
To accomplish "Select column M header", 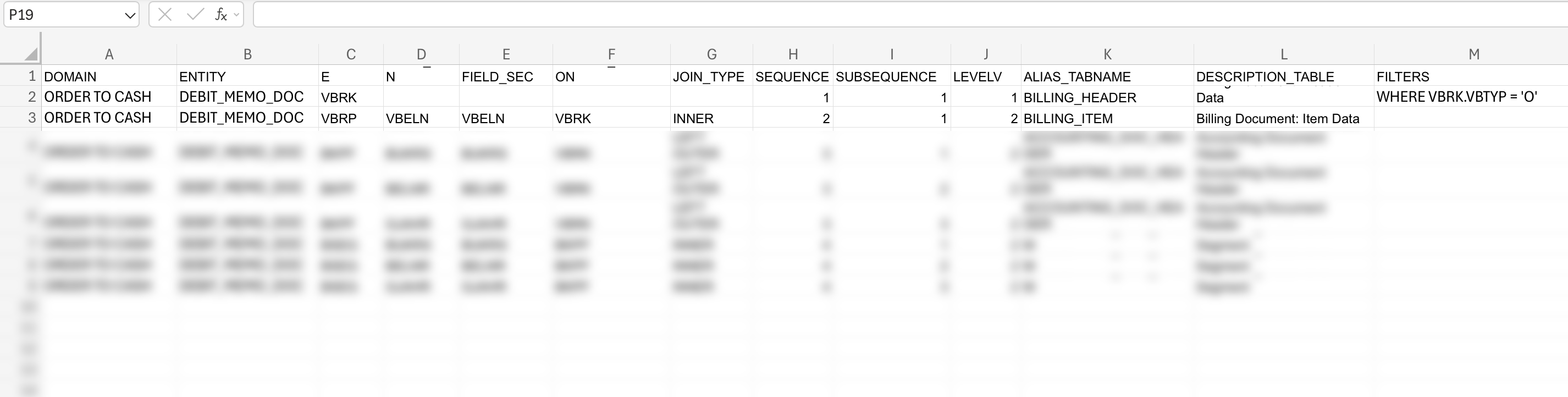I will [1473, 54].
